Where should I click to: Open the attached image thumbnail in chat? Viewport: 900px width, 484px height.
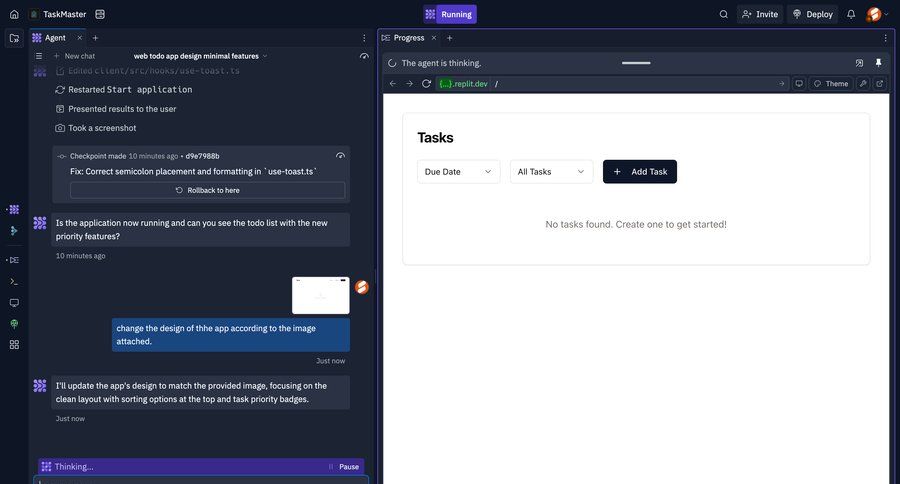(321, 295)
